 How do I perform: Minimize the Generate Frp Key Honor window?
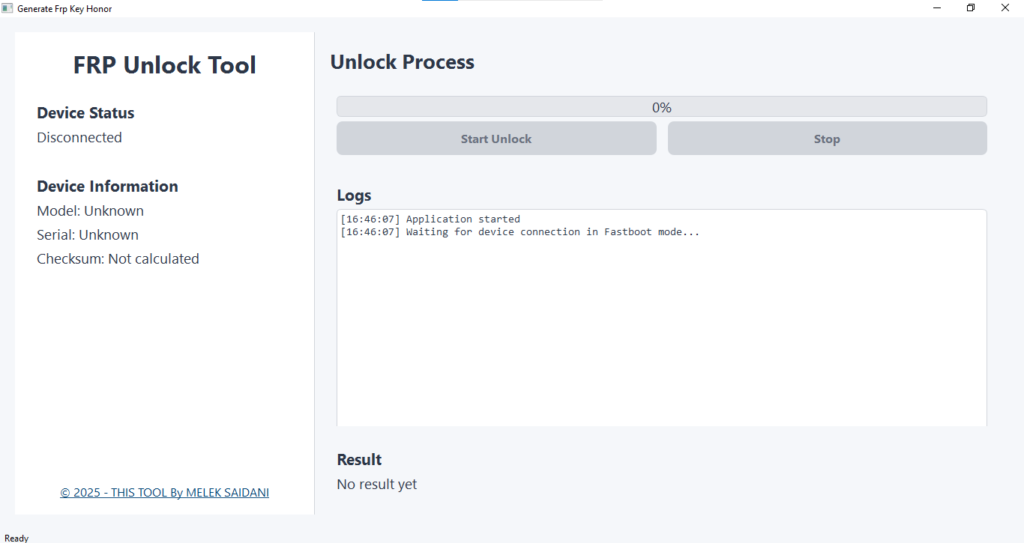point(937,8)
